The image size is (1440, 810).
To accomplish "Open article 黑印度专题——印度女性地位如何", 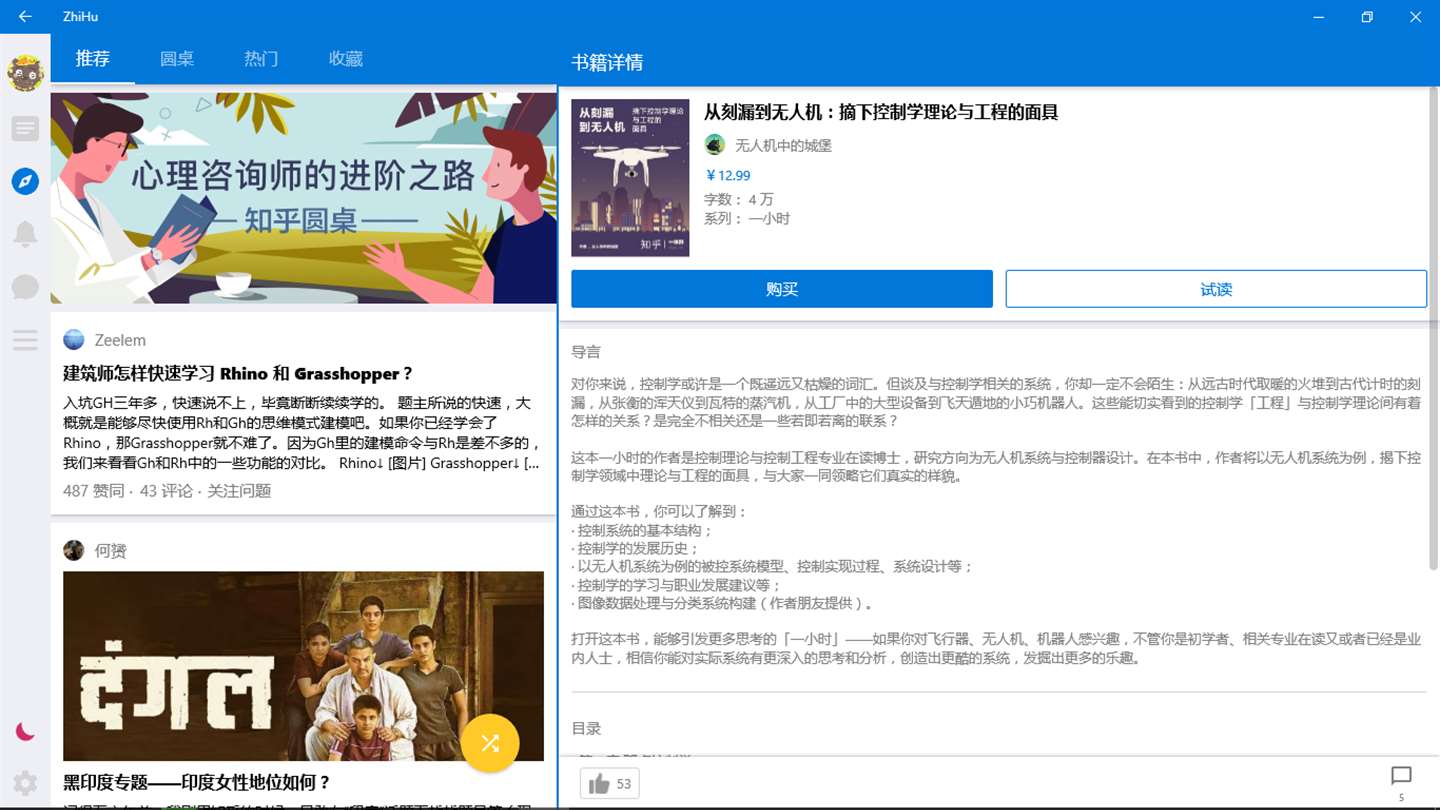I will pos(197,782).
